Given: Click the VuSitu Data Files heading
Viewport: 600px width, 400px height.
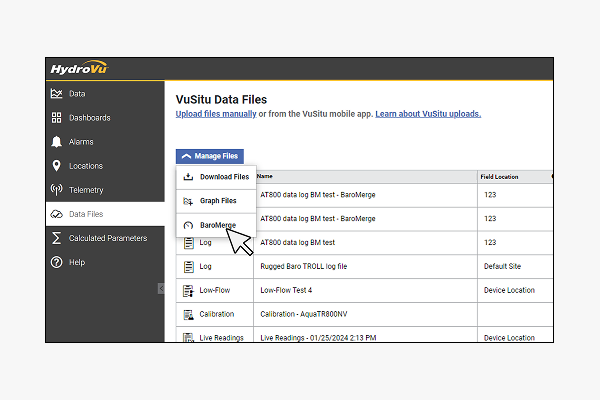Looking at the screenshot, I should tap(221, 100).
